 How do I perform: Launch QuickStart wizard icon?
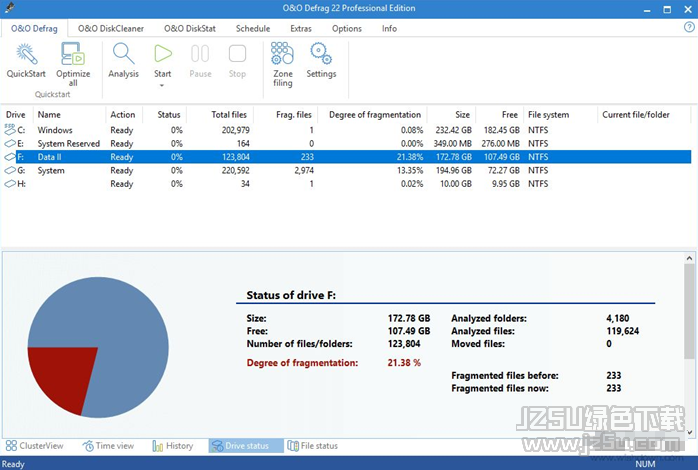pyautogui.click(x=26, y=53)
